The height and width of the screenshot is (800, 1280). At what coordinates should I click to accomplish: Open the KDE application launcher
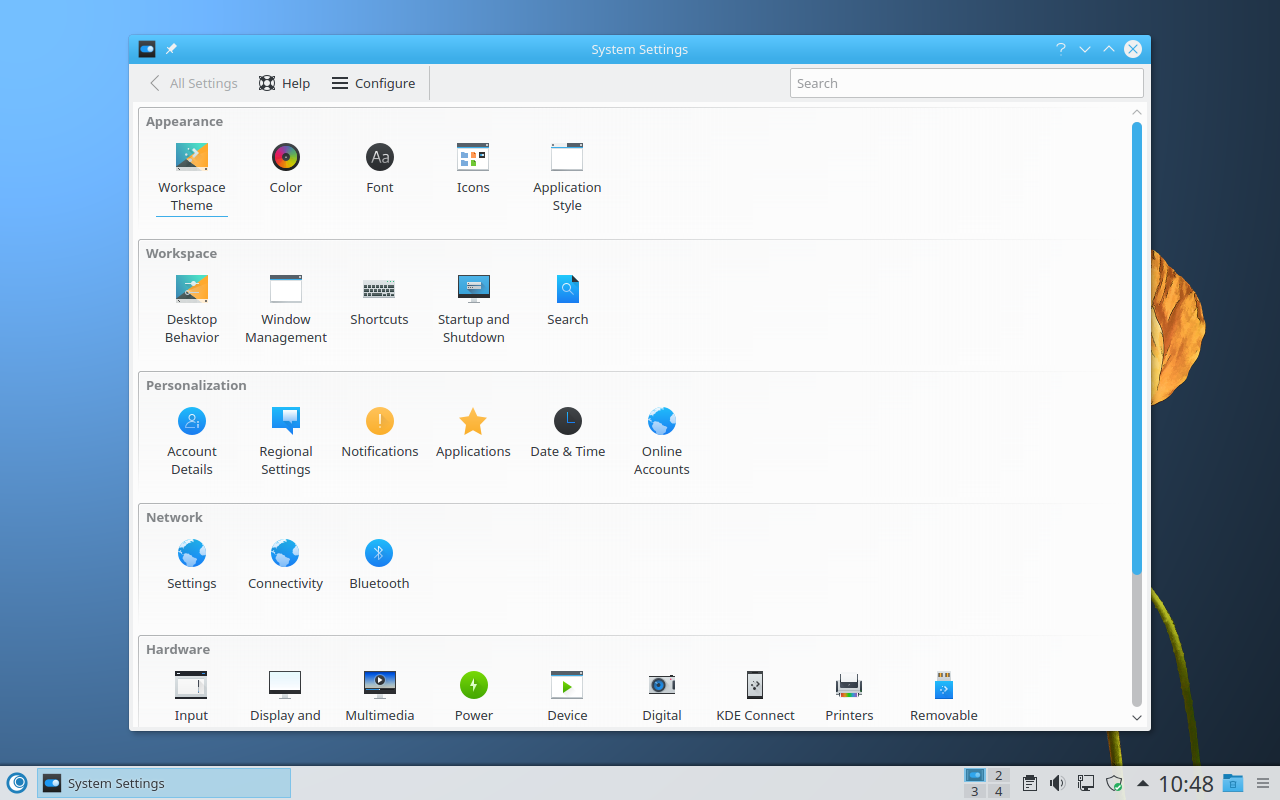click(17, 783)
